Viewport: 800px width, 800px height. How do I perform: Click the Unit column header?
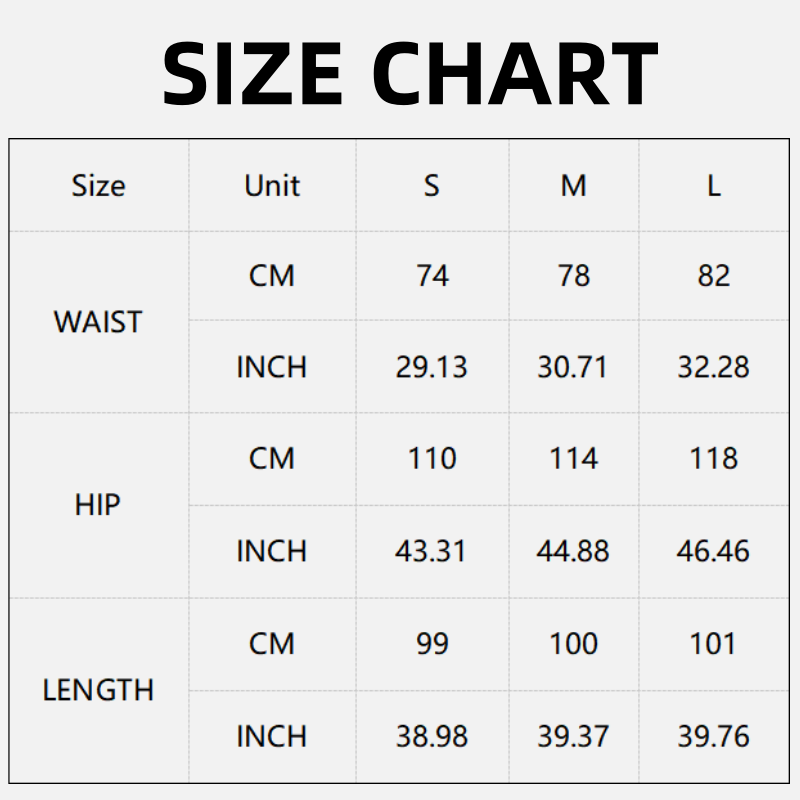[x=272, y=186]
